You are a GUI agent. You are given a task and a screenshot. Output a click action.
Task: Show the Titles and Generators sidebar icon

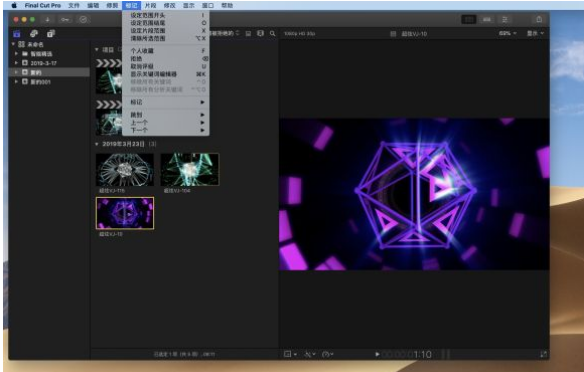click(51, 34)
